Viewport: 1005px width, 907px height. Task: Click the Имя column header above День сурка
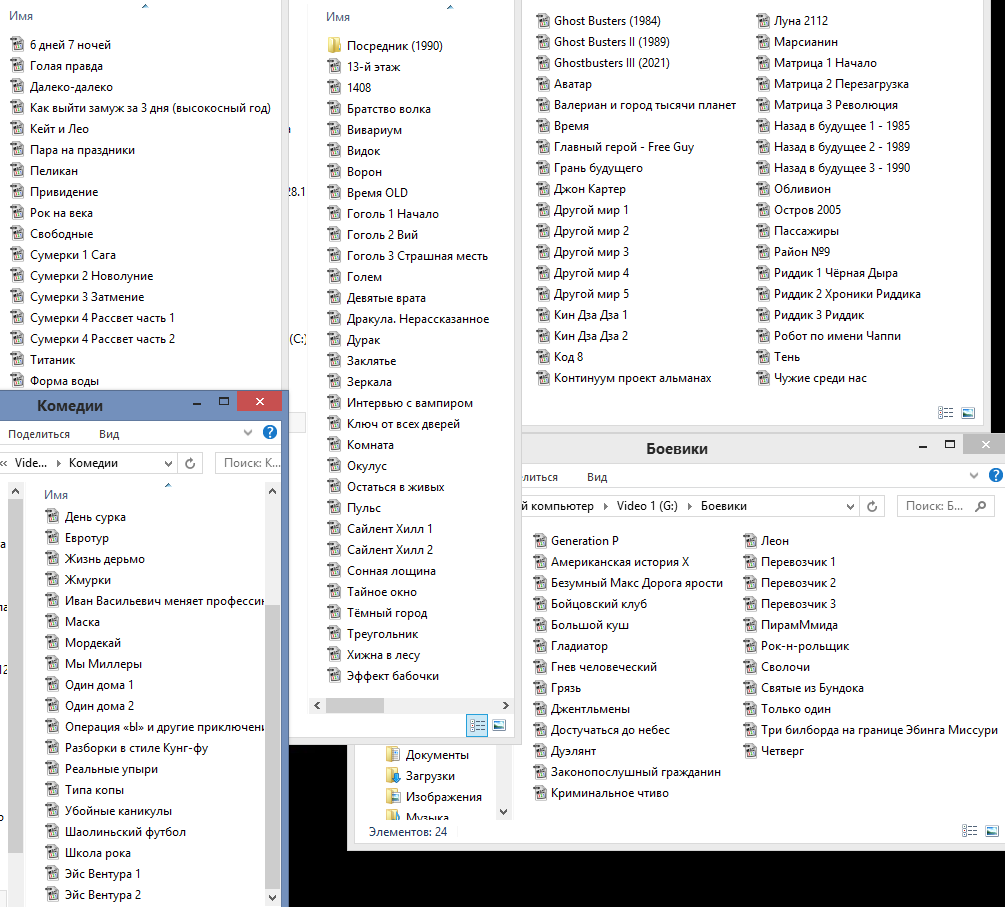click(x=56, y=495)
